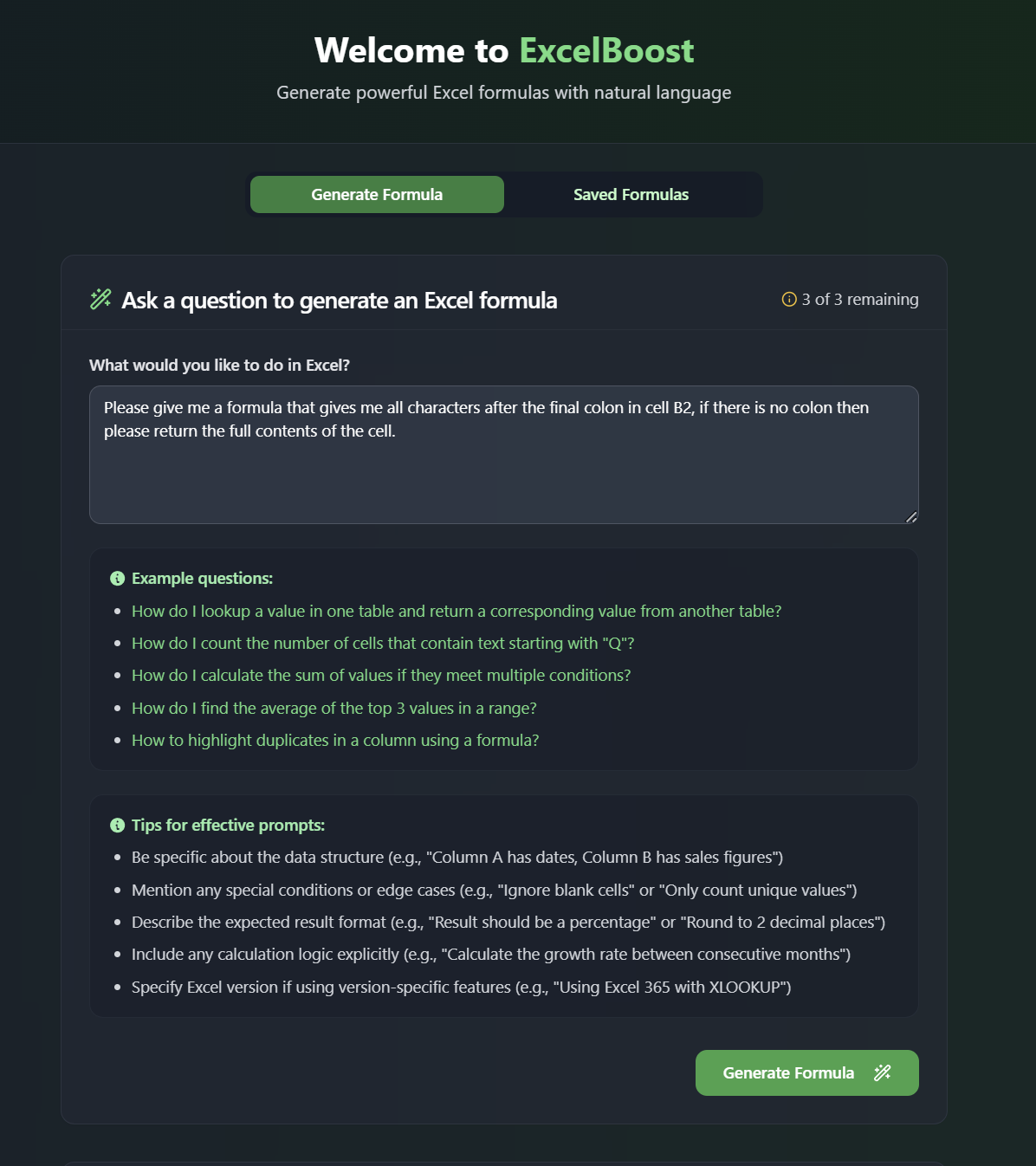Choose the lookup value example question
The width and height of the screenshot is (1036, 1166).
point(456,612)
